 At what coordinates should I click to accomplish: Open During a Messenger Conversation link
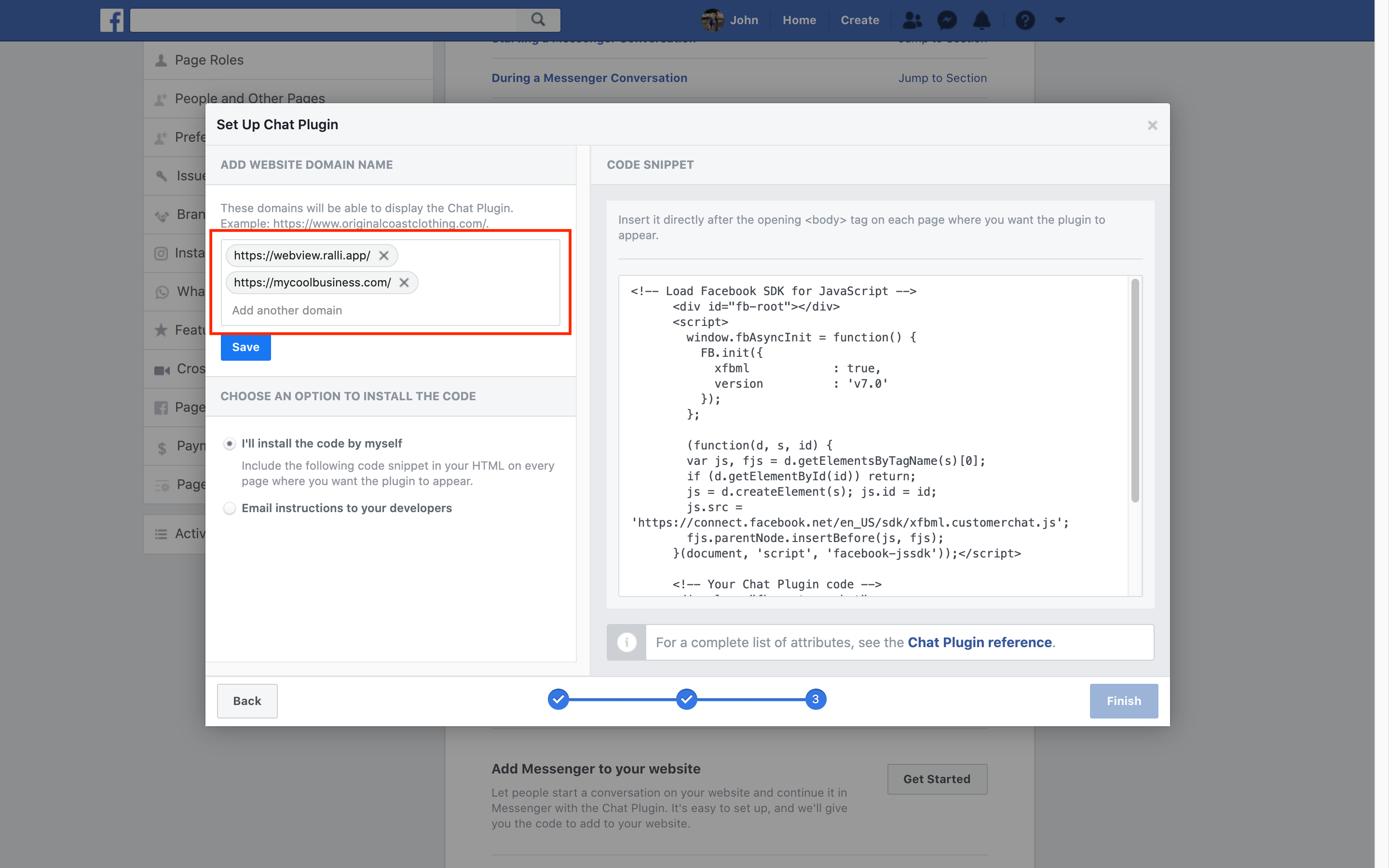[589, 78]
